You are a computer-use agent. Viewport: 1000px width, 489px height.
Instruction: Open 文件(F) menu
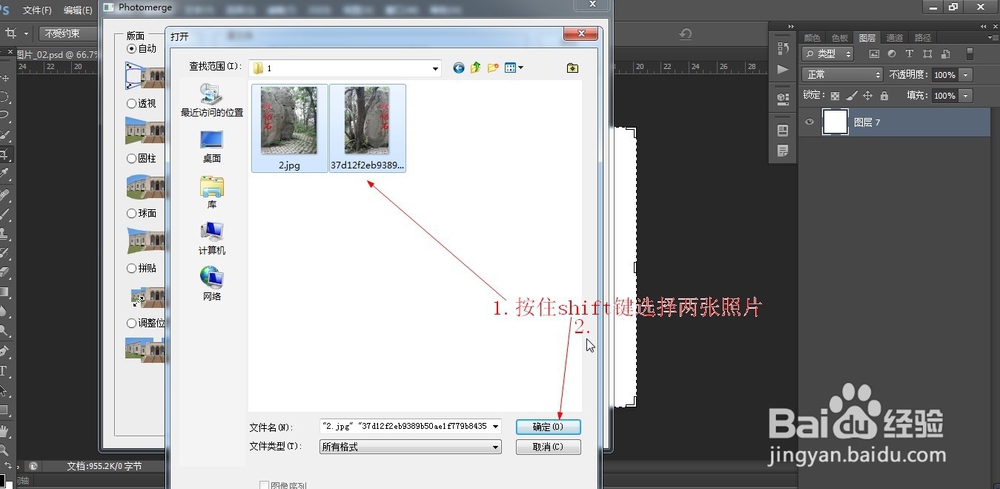(37, 10)
